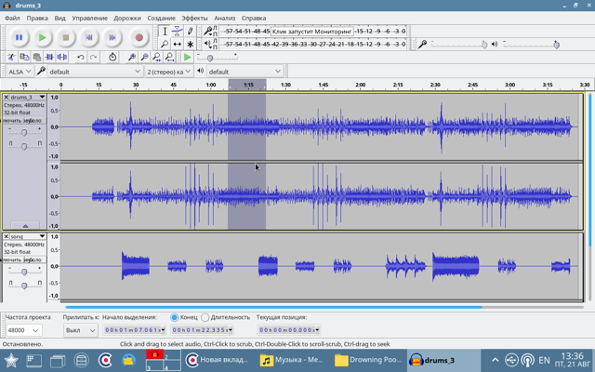595x372 pixels.
Task: Click the Redo arrow icon
Action: 93,57
